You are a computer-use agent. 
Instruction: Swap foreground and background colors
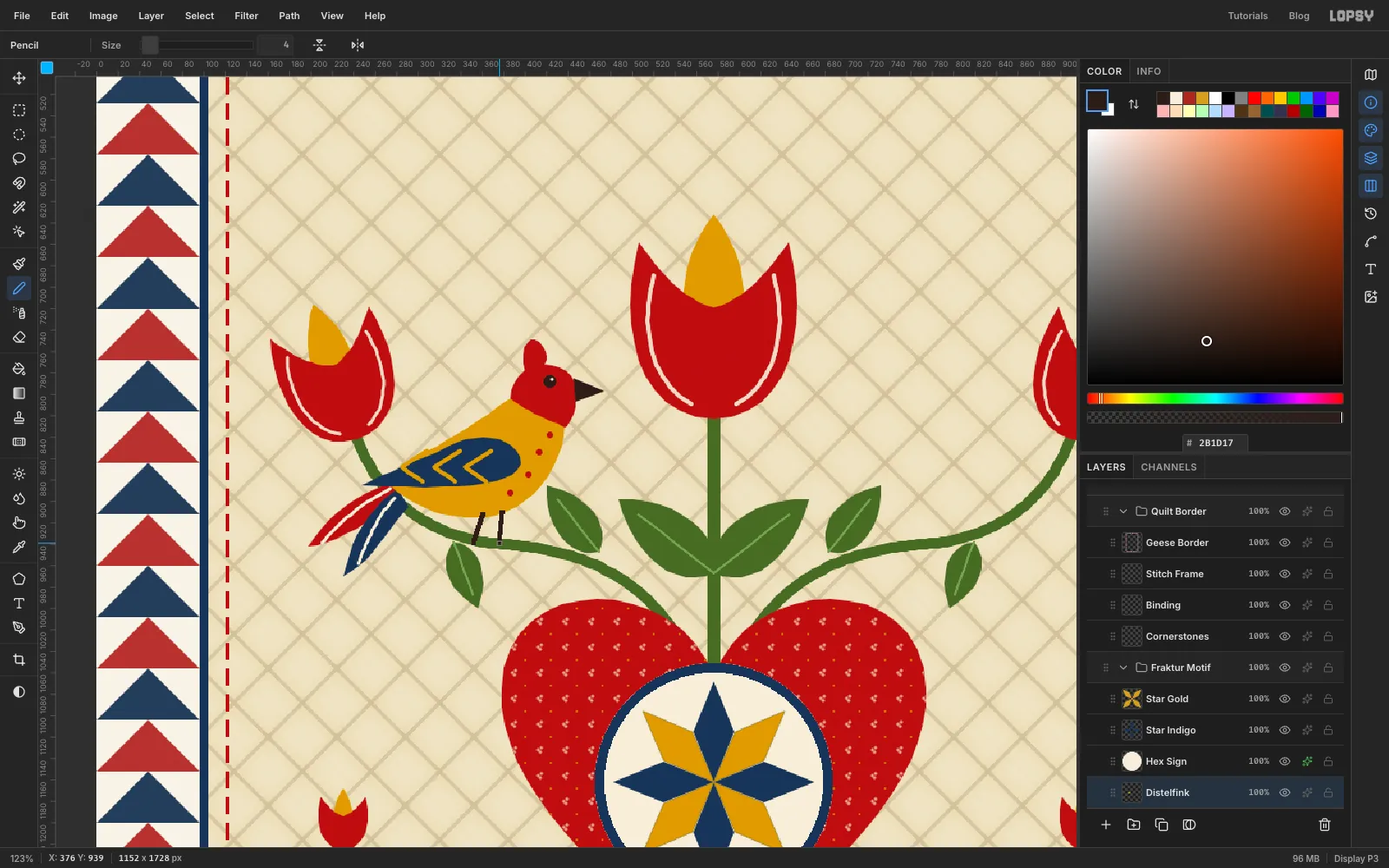[x=1134, y=104]
